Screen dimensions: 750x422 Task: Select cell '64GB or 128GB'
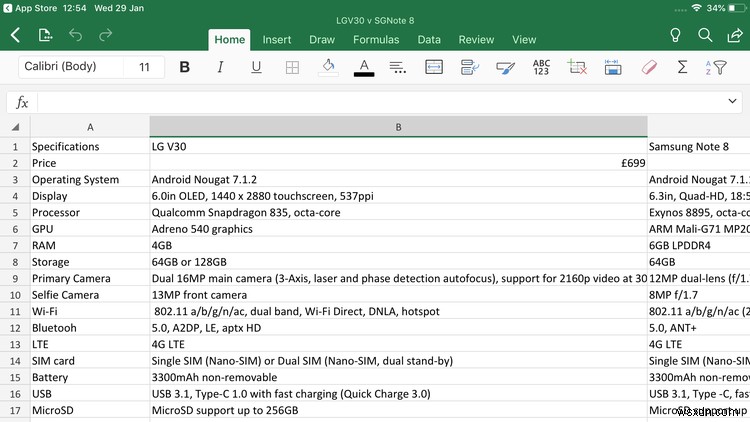(398, 262)
